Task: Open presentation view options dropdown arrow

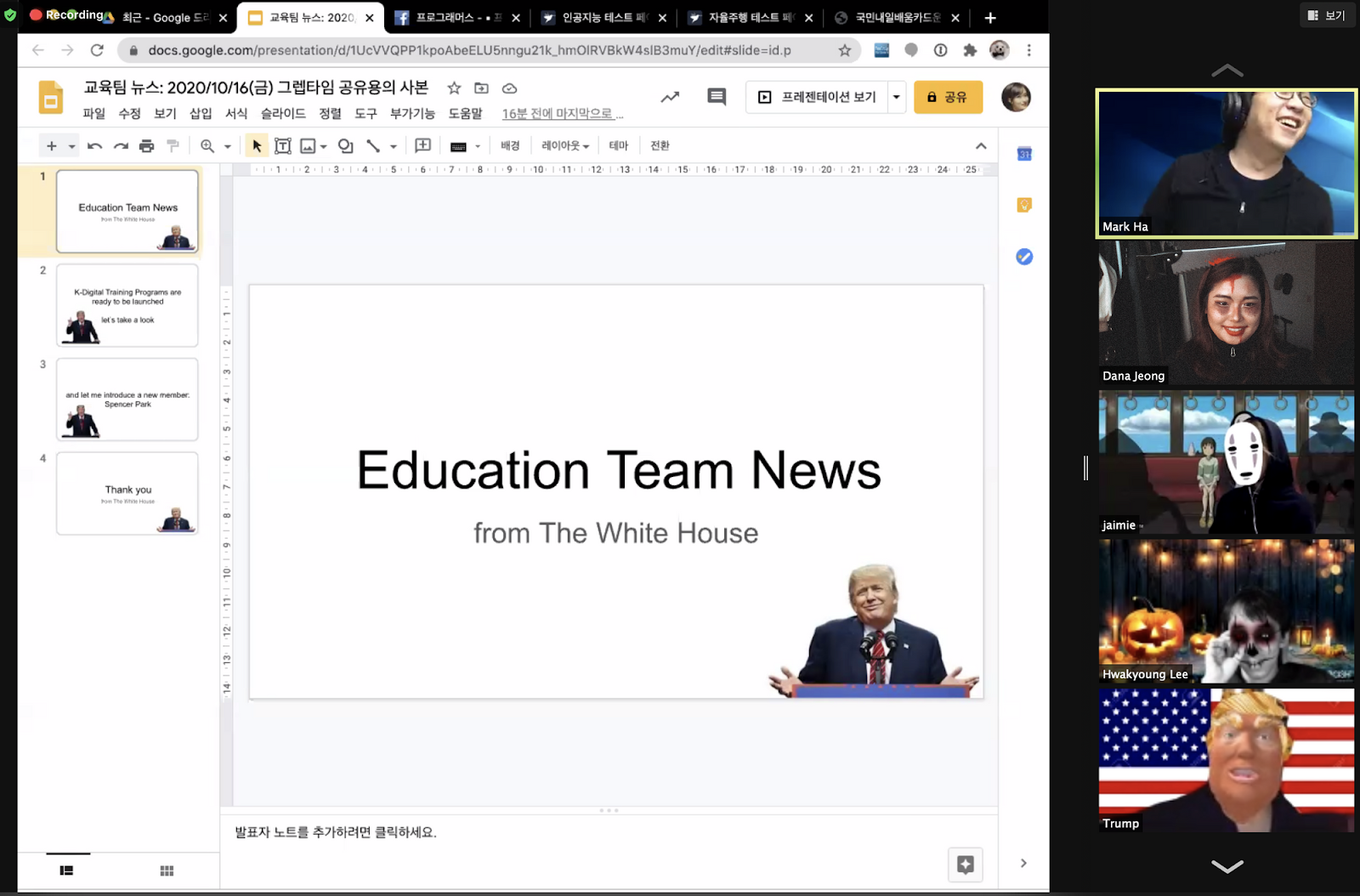Action: [x=896, y=97]
